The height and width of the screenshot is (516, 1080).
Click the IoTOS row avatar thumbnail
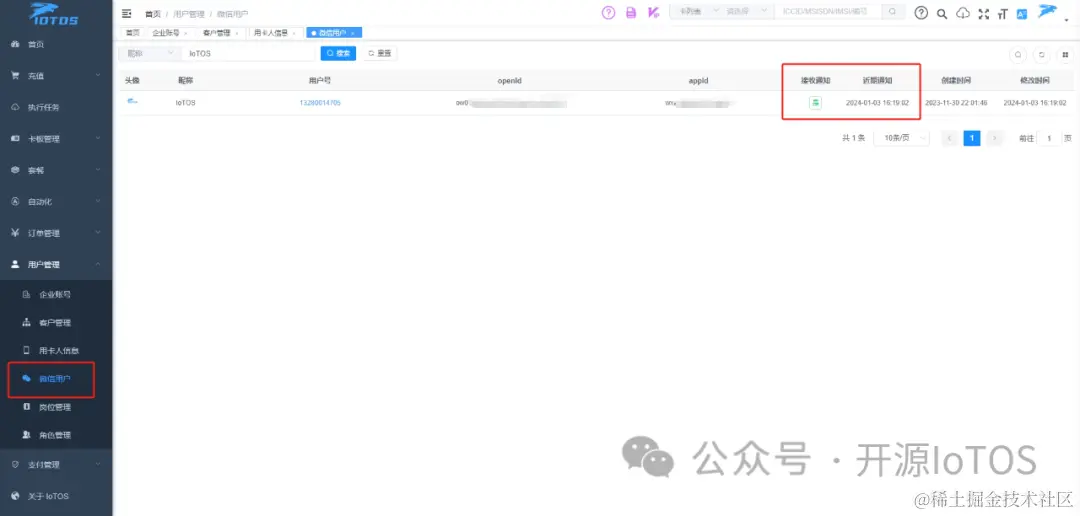[x=133, y=102]
